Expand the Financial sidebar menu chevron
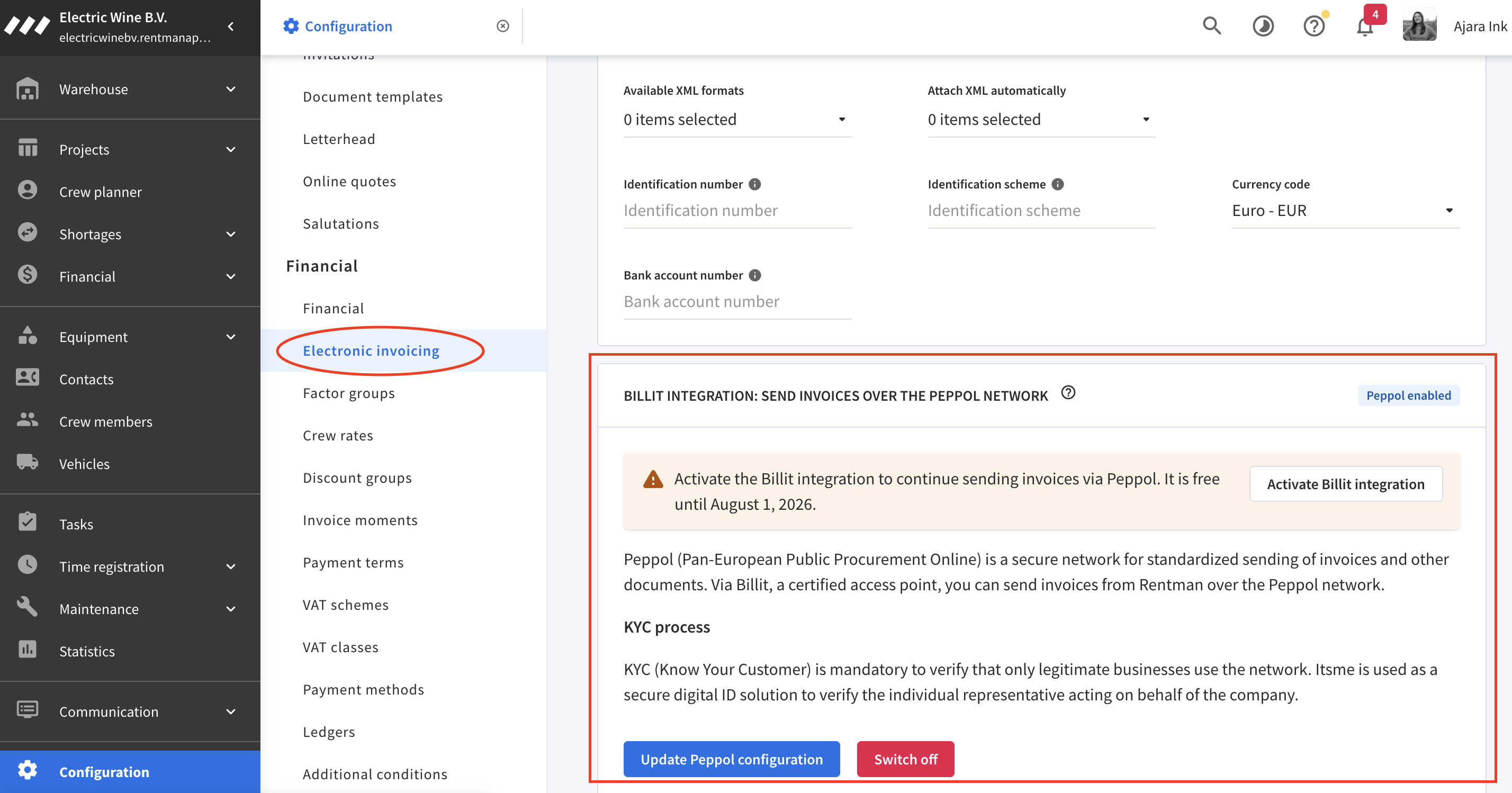Image resolution: width=1512 pixels, height=793 pixels. point(231,276)
